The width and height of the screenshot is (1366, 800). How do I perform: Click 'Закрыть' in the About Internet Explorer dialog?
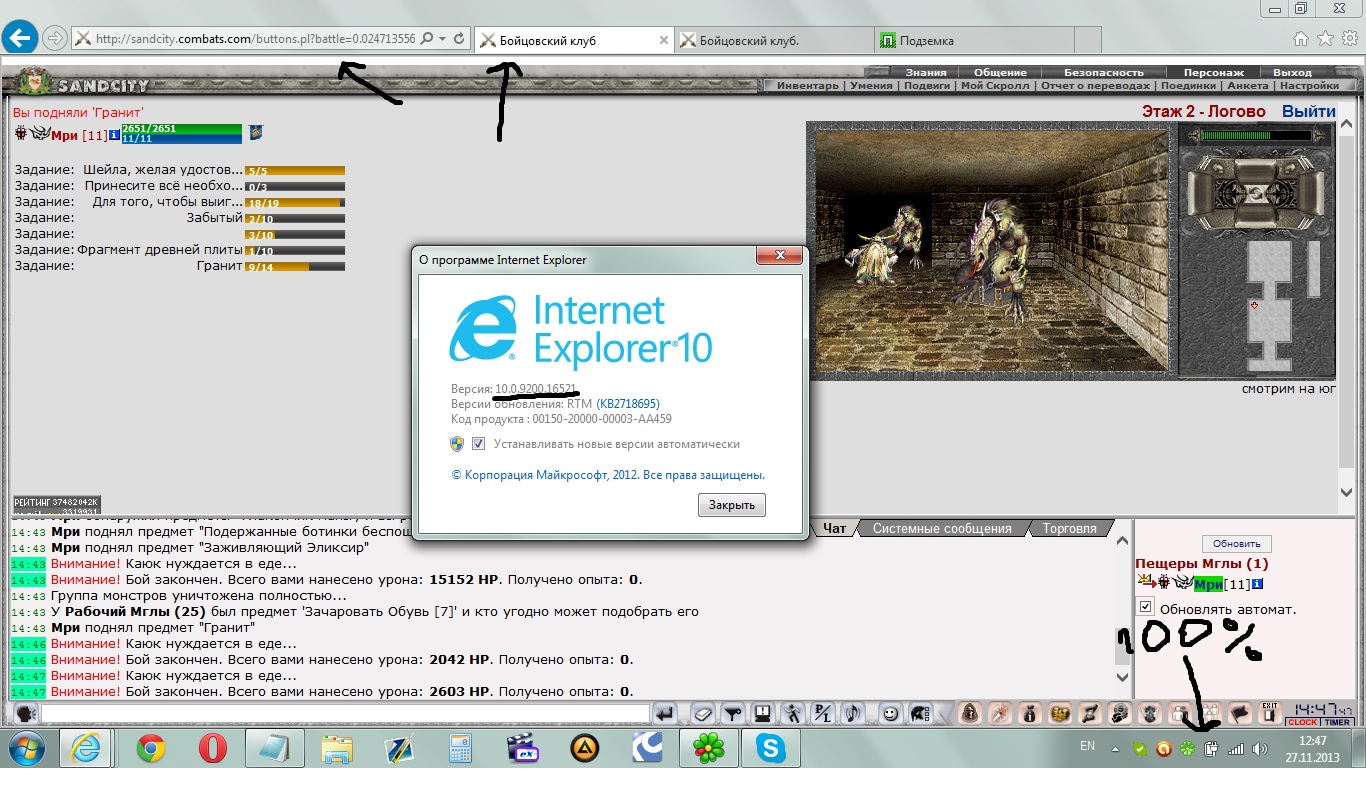732,505
